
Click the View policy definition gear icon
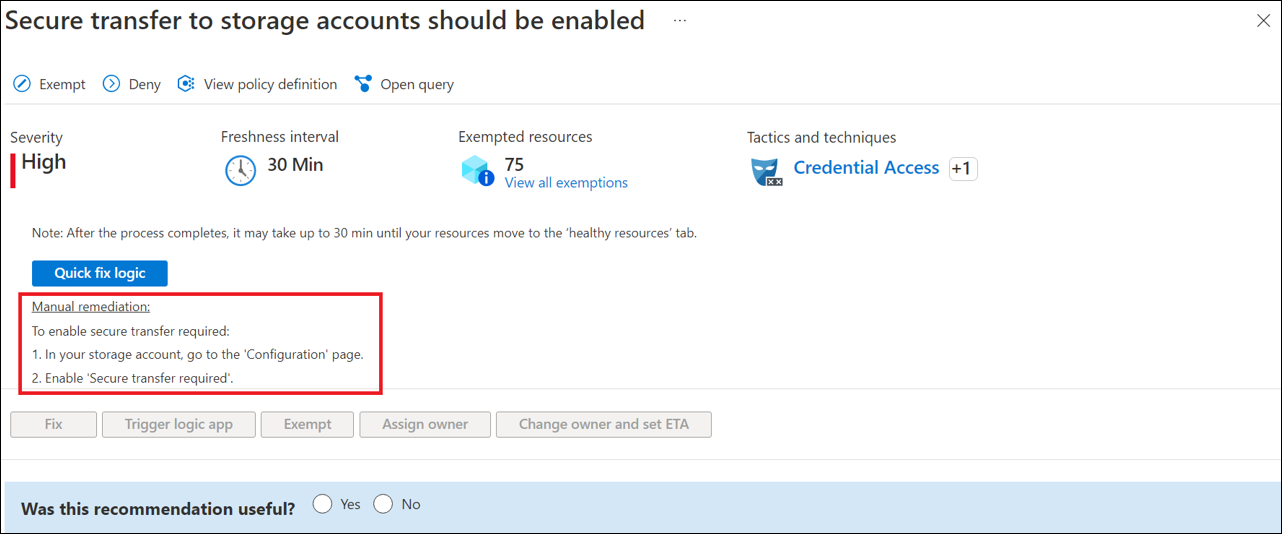click(x=185, y=84)
